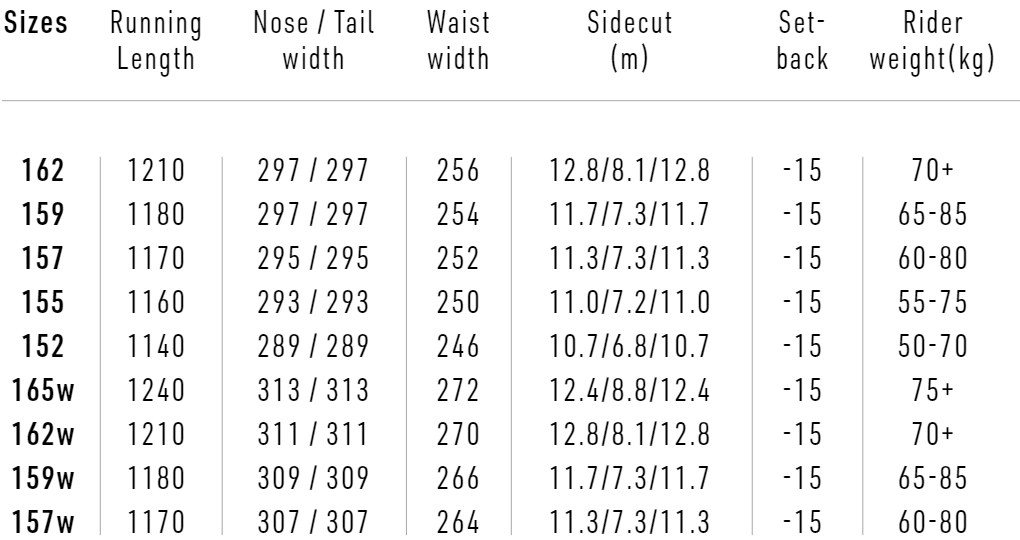Viewport: 1020px width, 540px height.
Task: Select the 313 / 313 nose tail cell
Action: click(x=313, y=390)
